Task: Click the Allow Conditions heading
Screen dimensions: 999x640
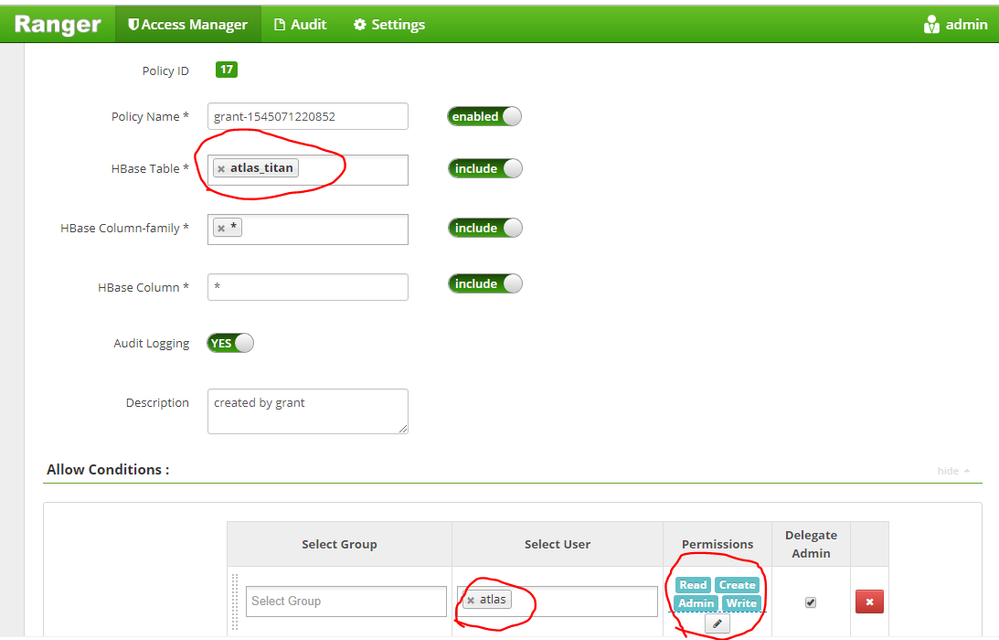Action: (108, 469)
